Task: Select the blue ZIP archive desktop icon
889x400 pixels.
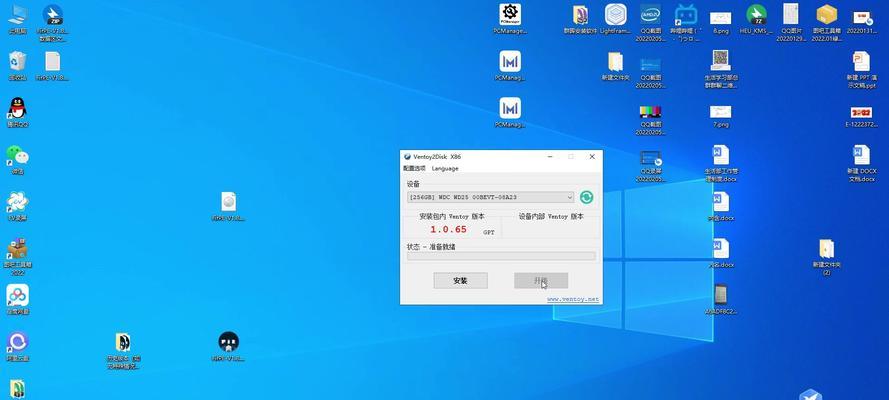Action: point(53,24)
